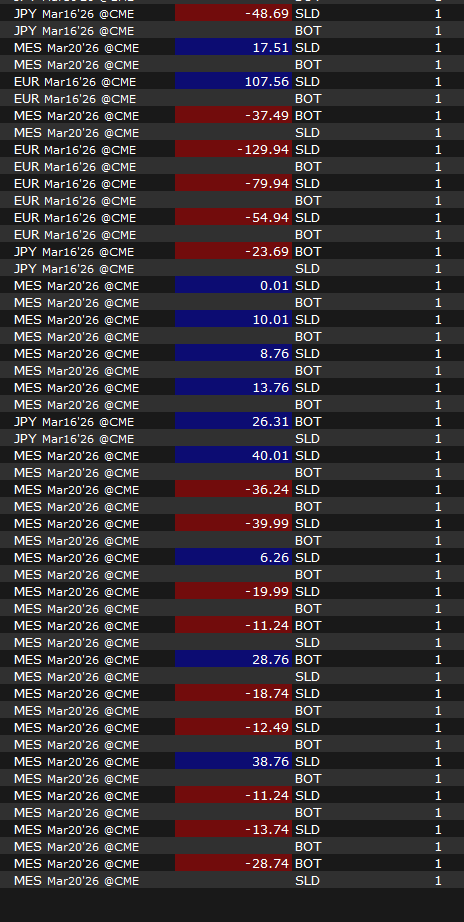The height and width of the screenshot is (922, 464).
Task: Click BOT action in the 28.76 row
Action: click(308, 660)
